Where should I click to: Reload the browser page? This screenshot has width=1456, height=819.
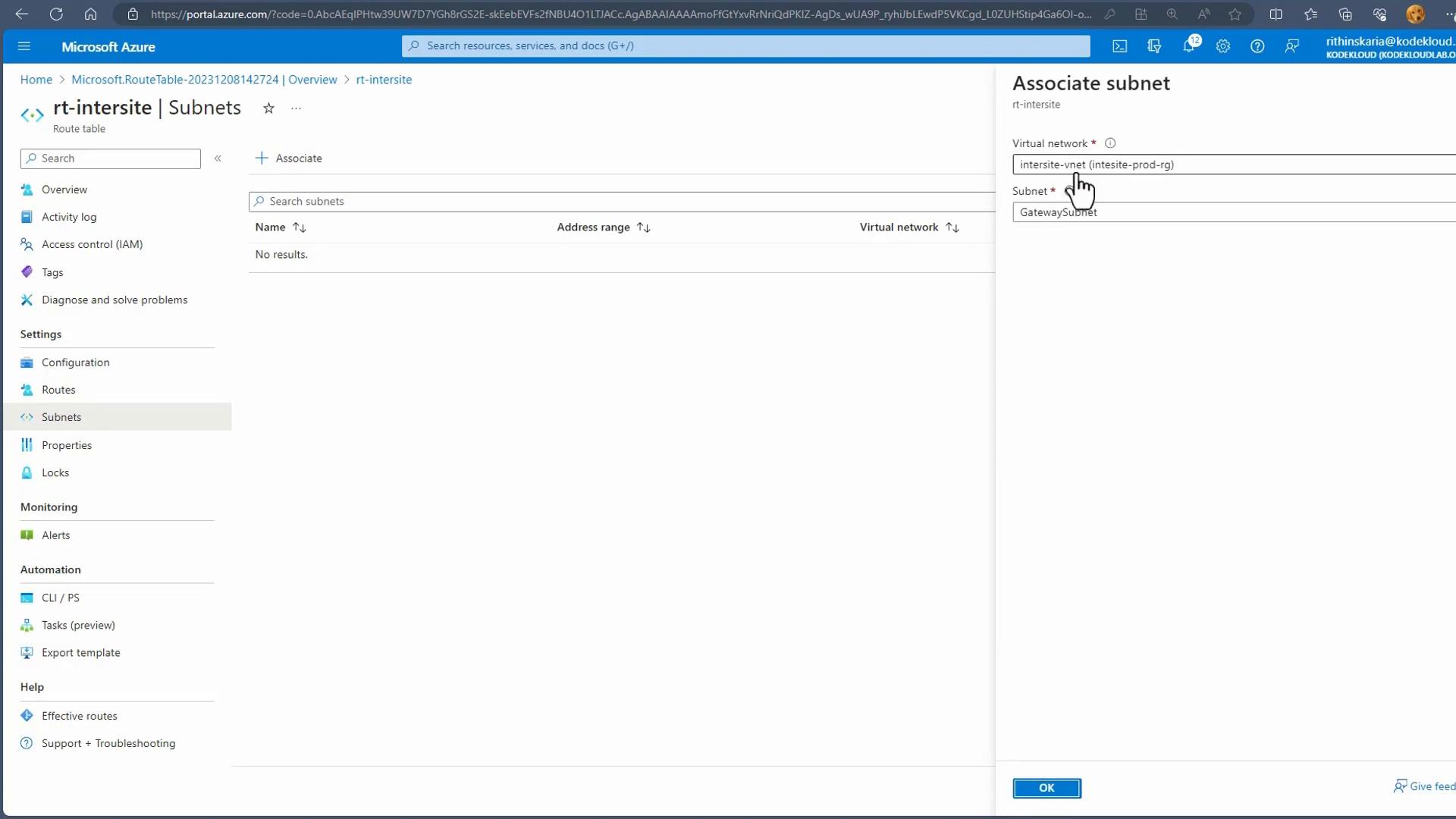click(x=56, y=14)
